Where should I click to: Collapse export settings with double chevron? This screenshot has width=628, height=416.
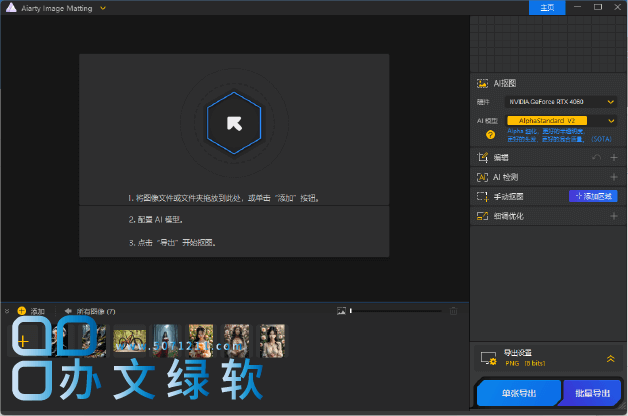click(x=610, y=358)
